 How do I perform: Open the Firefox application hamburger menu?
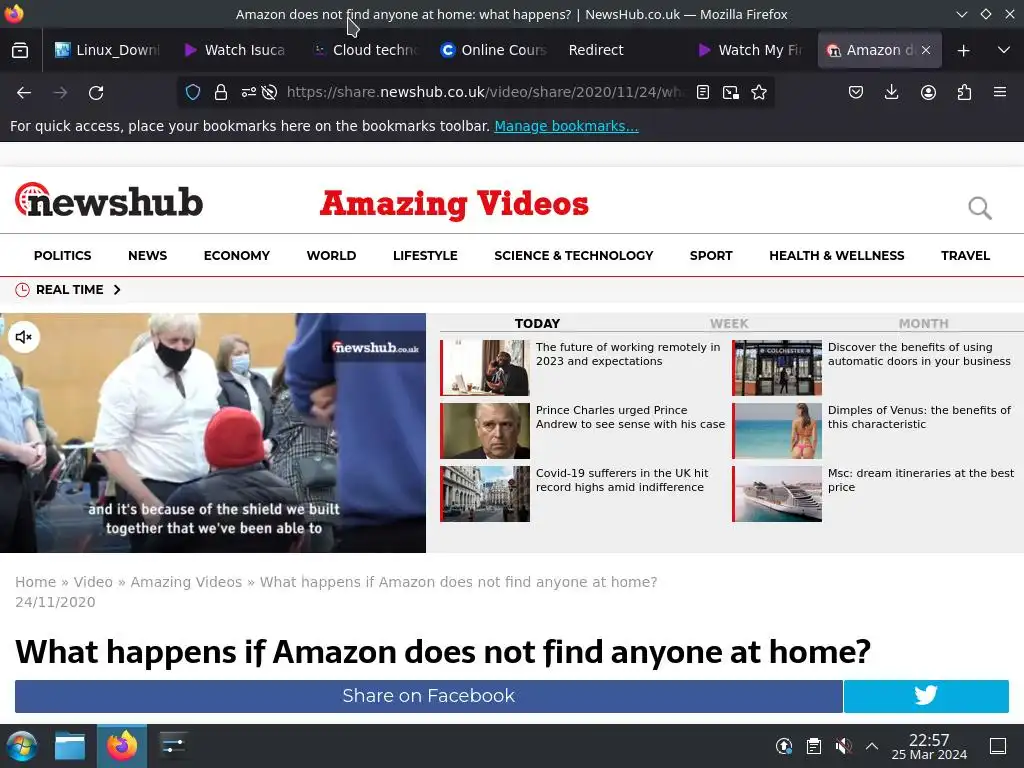click(1000, 93)
